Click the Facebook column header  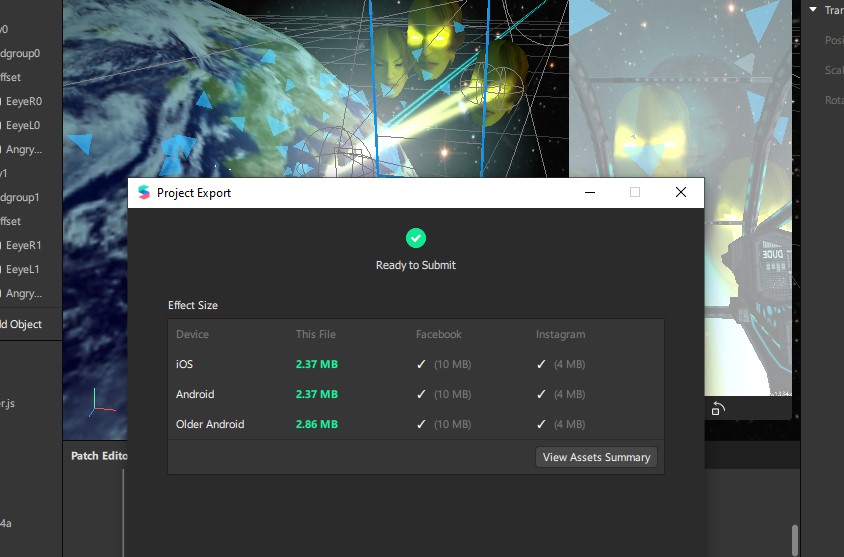click(x=439, y=334)
